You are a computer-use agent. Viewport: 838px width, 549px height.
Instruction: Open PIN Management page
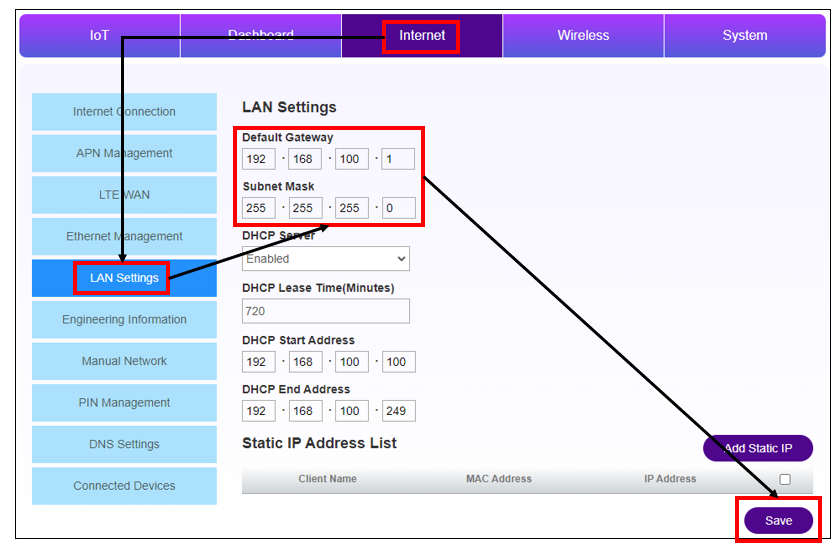coord(124,403)
